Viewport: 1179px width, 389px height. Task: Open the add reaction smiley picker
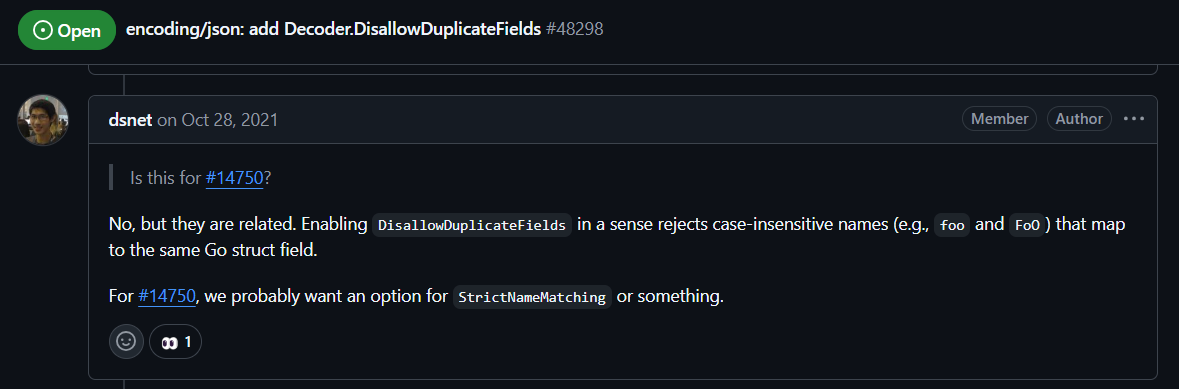[x=126, y=342]
